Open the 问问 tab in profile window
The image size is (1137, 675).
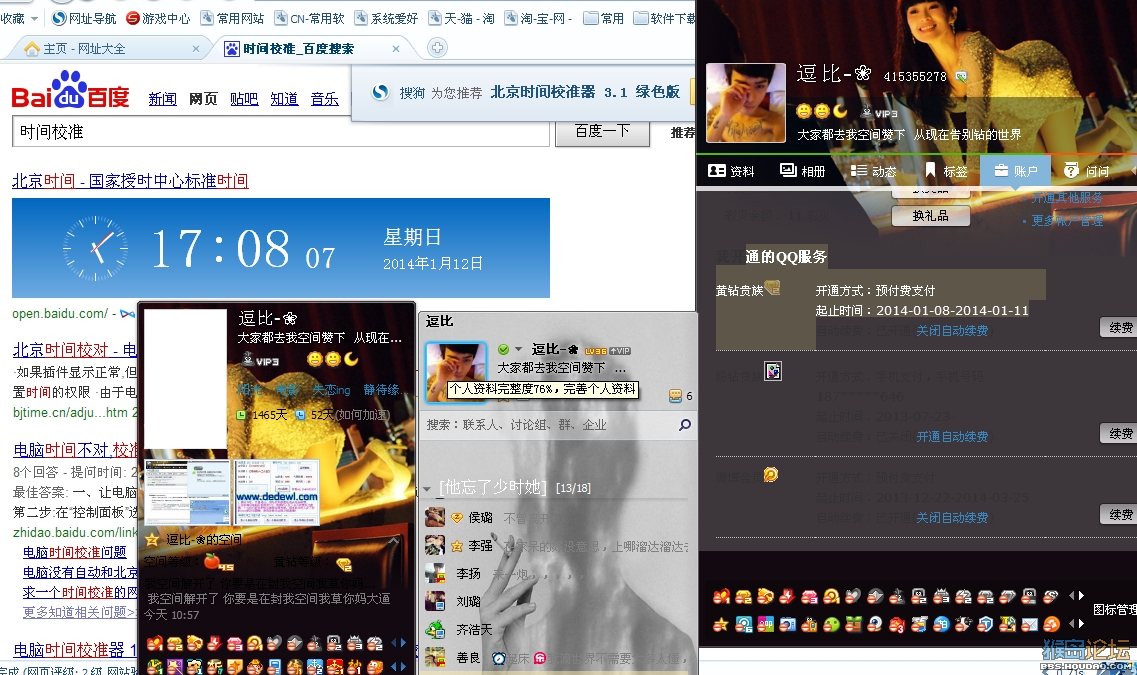click(x=1086, y=171)
